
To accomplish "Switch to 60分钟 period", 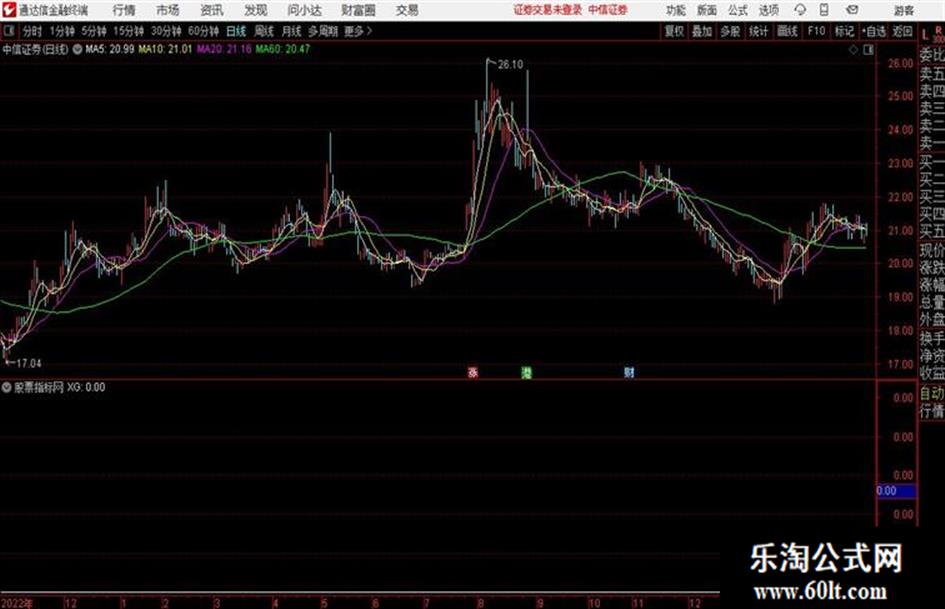I will (x=203, y=31).
